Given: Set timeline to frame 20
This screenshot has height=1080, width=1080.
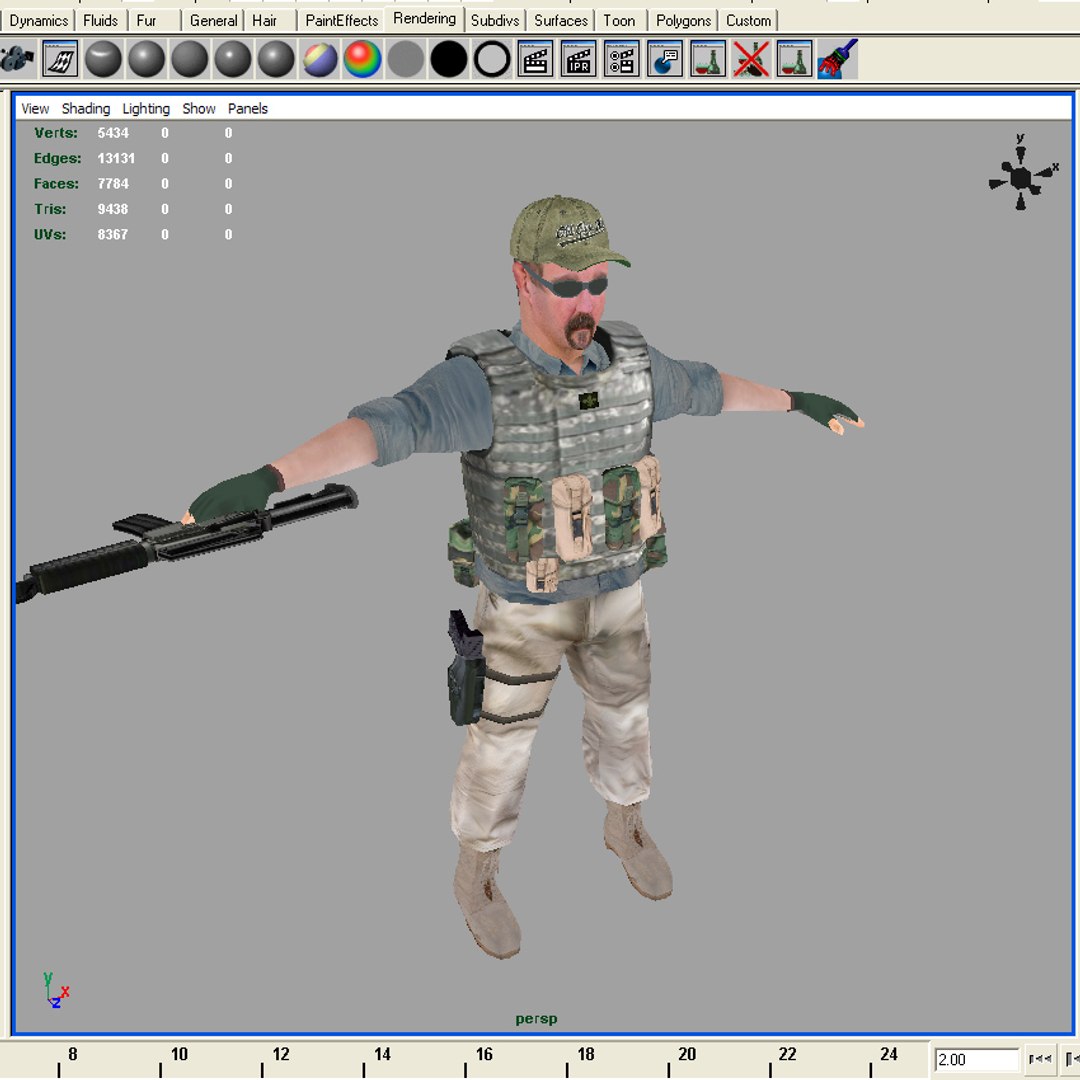Looking at the screenshot, I should [686, 1055].
